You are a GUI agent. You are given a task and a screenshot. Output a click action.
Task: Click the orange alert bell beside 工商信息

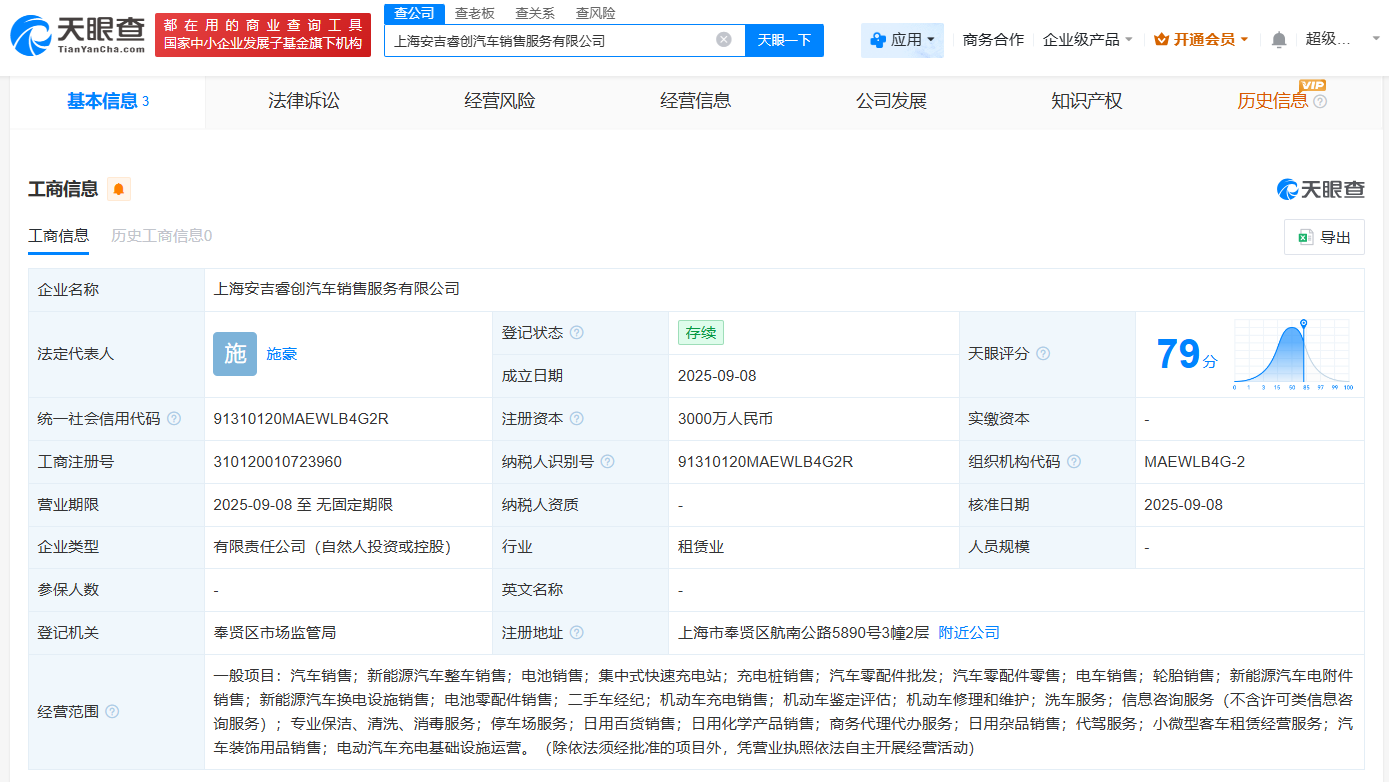(119, 189)
